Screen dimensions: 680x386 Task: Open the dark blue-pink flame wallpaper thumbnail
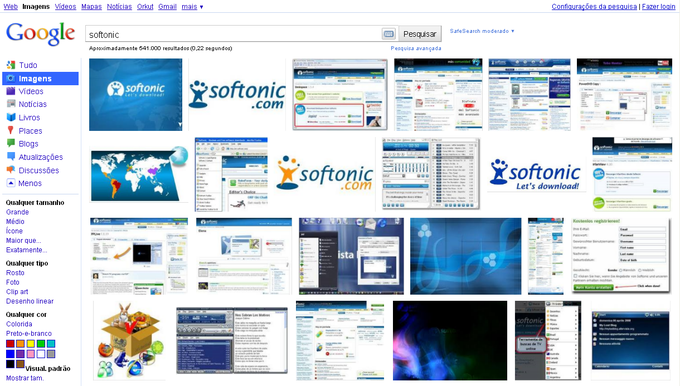450,340
